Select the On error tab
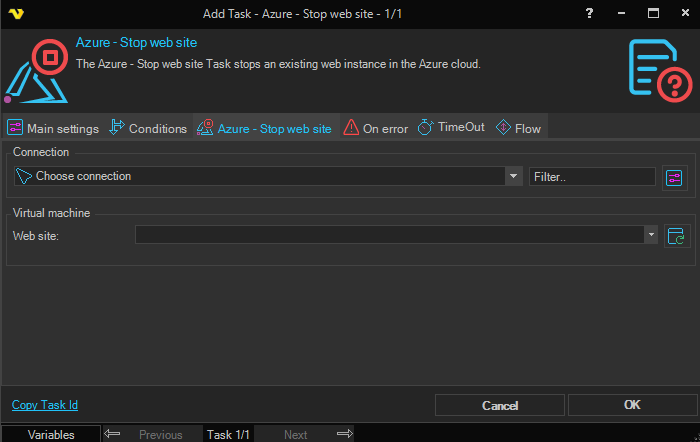 (376, 128)
